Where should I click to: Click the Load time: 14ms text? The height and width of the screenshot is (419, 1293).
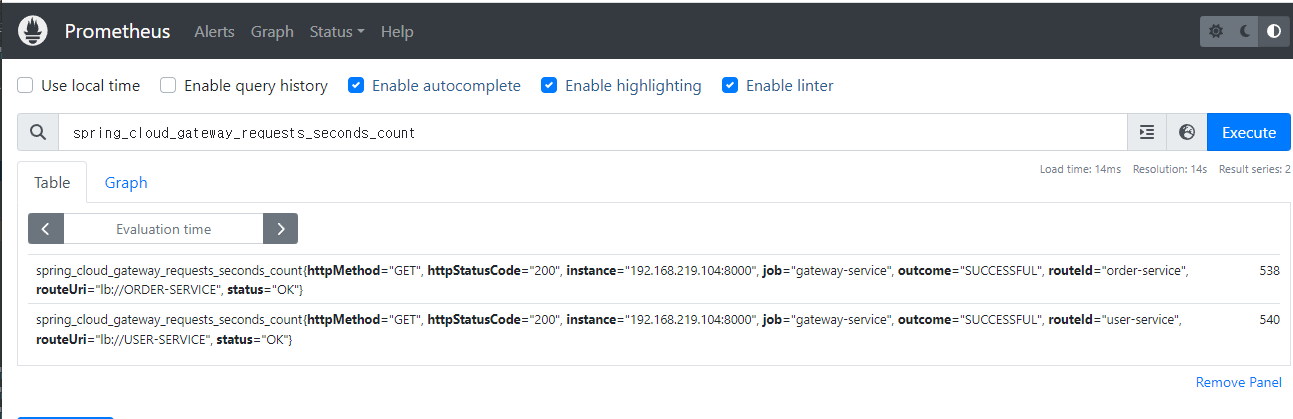pyautogui.click(x=1080, y=169)
